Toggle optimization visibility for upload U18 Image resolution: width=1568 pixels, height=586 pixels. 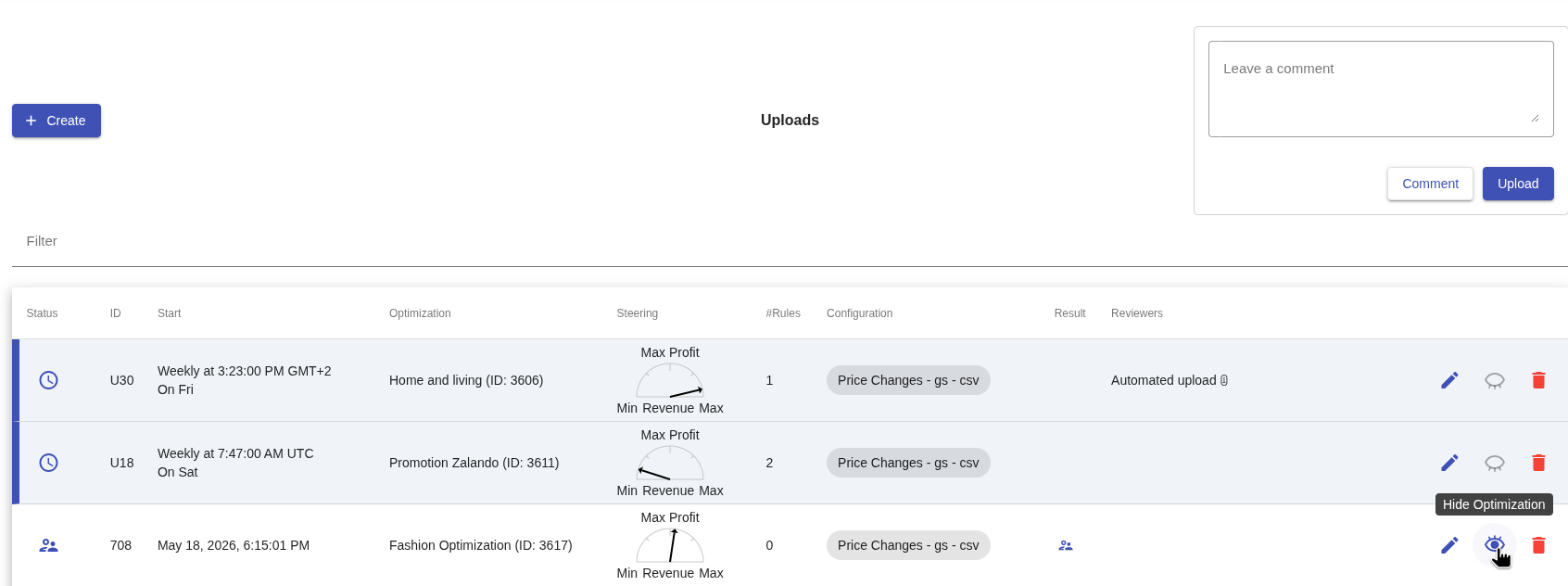pos(1494,463)
